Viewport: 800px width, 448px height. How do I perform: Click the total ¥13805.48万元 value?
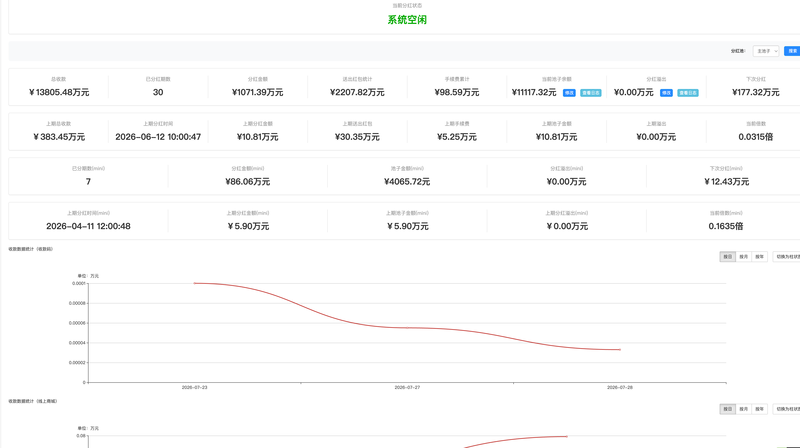[59, 92]
